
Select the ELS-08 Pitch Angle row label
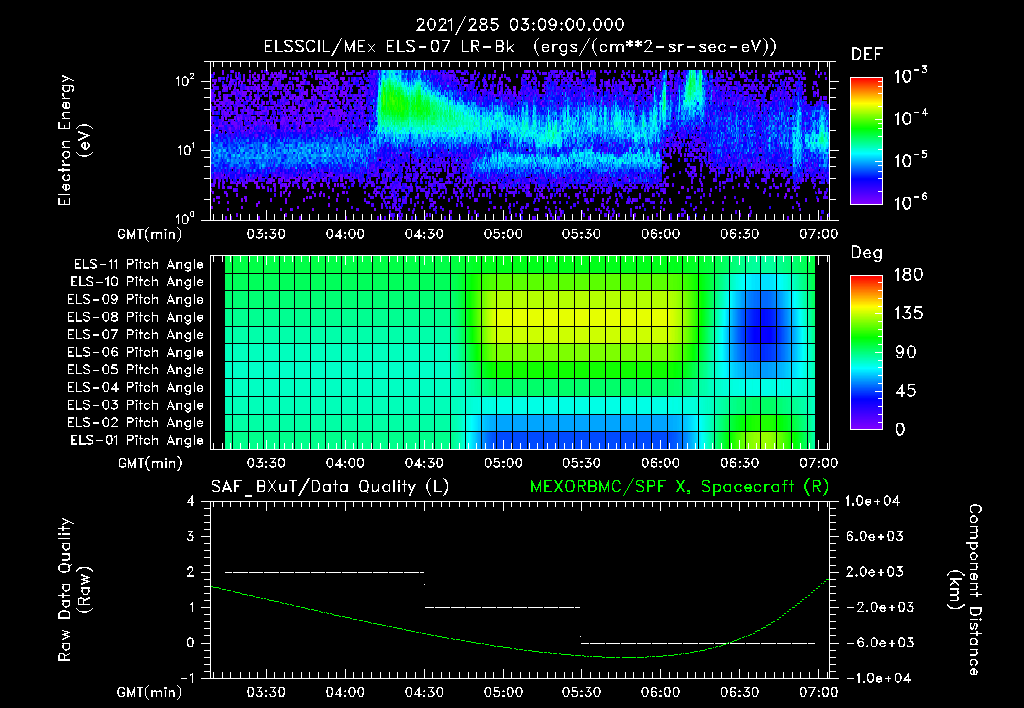tap(136, 317)
